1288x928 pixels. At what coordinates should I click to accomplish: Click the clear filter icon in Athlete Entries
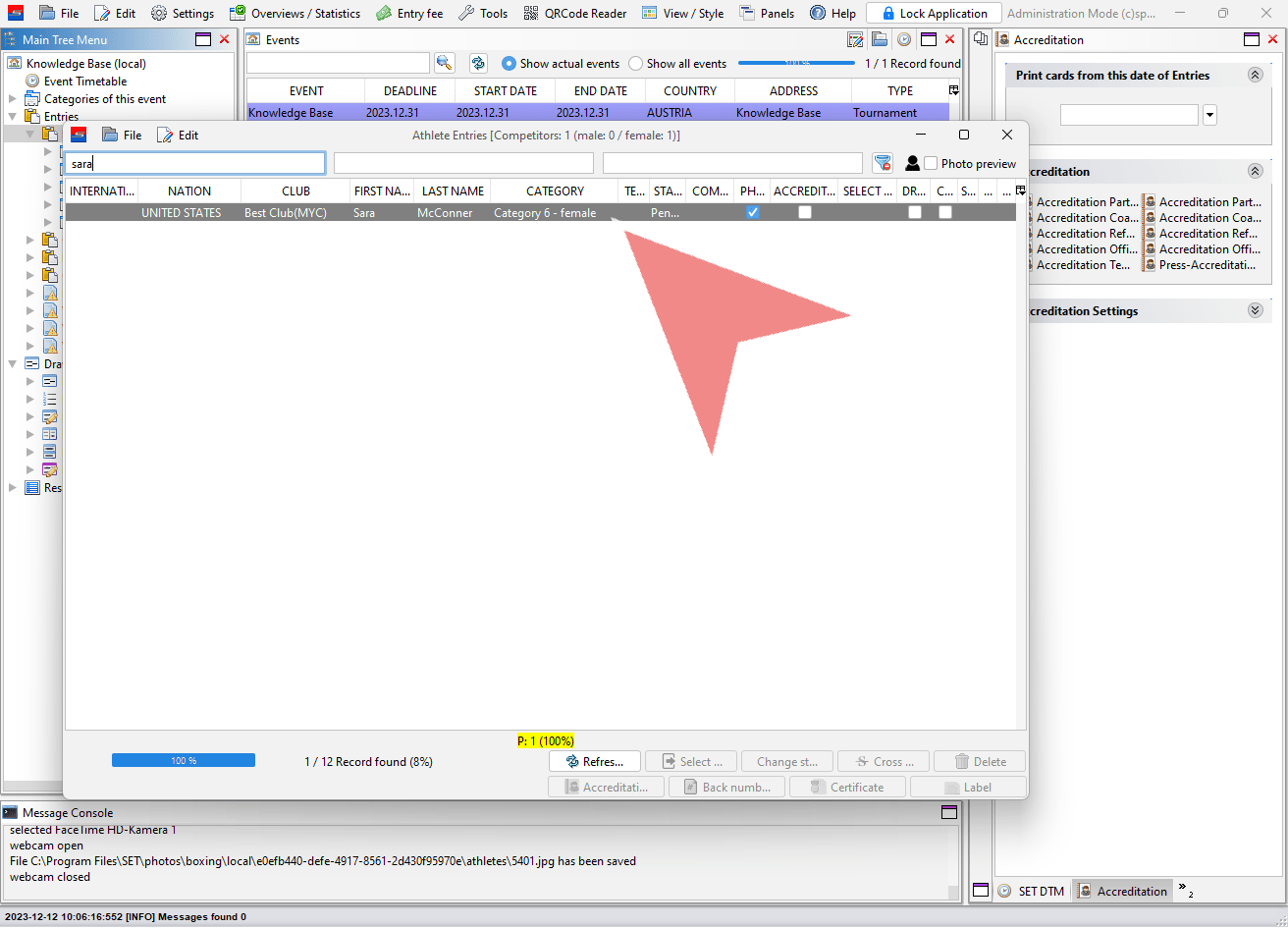pos(883,163)
